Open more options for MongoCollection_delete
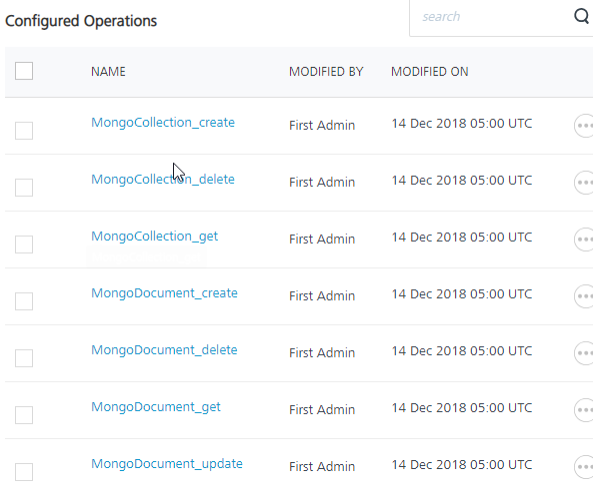Image resolution: width=593 pixels, height=489 pixels. 584,183
